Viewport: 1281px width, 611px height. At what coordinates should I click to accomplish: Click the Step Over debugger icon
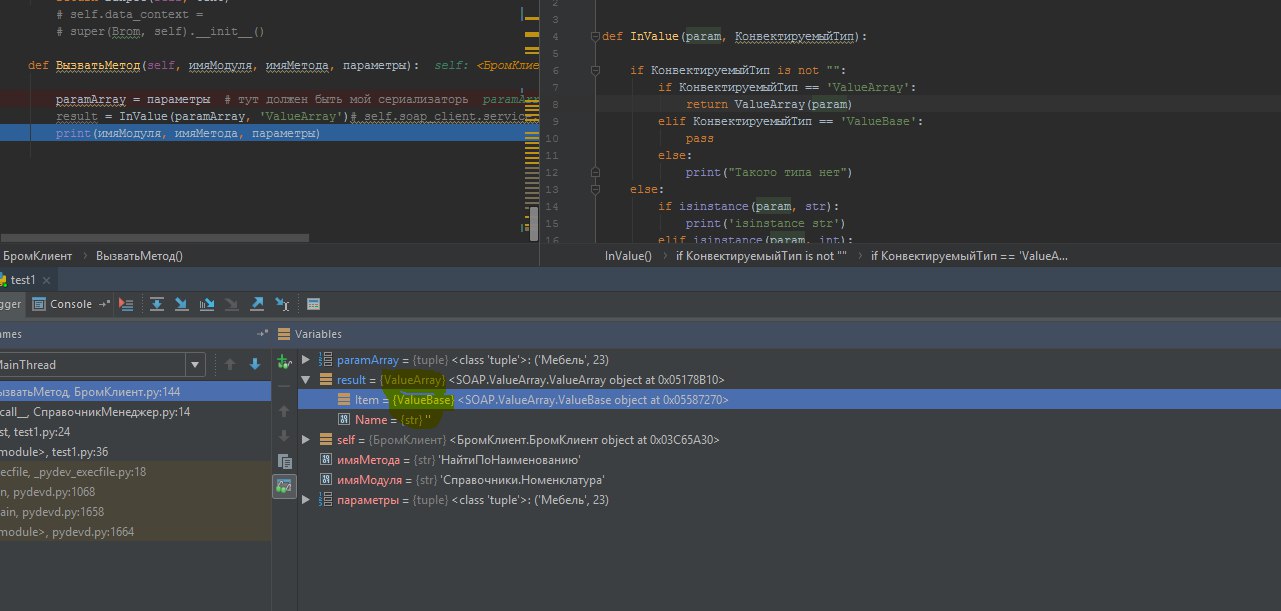[157, 304]
